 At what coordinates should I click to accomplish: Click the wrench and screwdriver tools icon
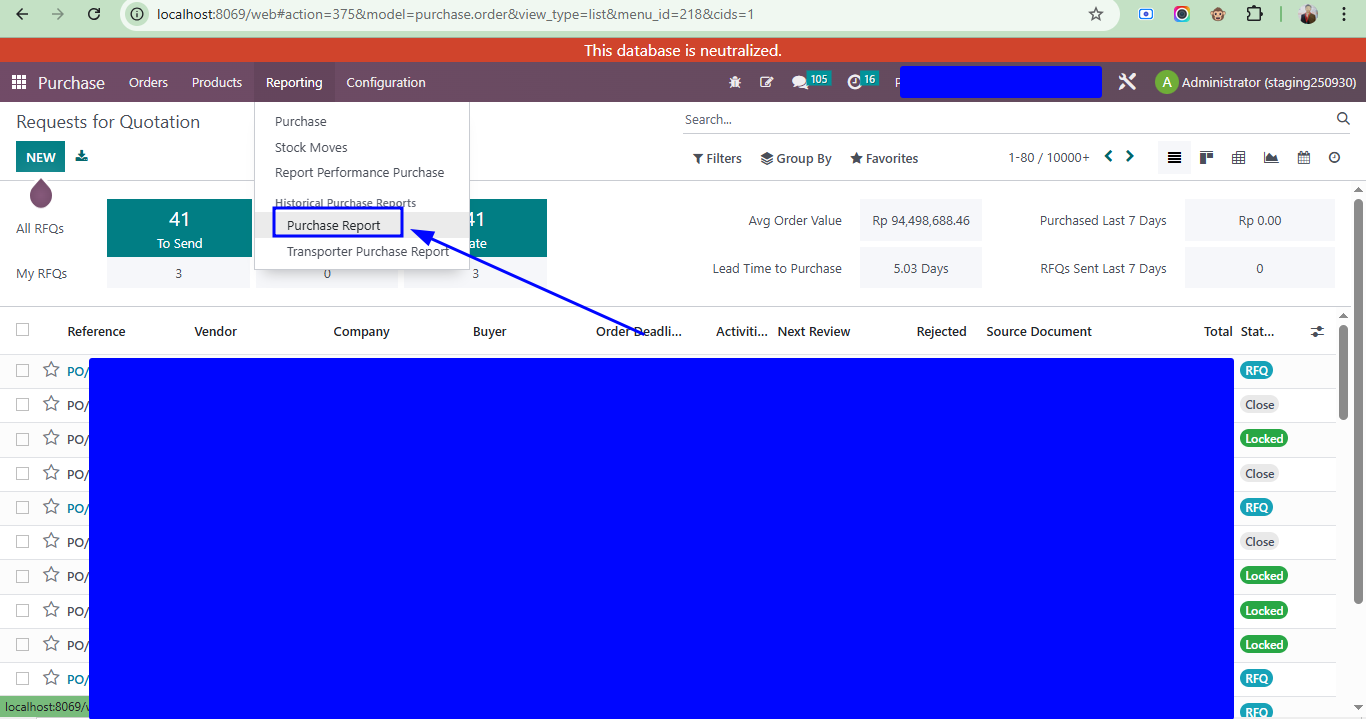point(1127,82)
